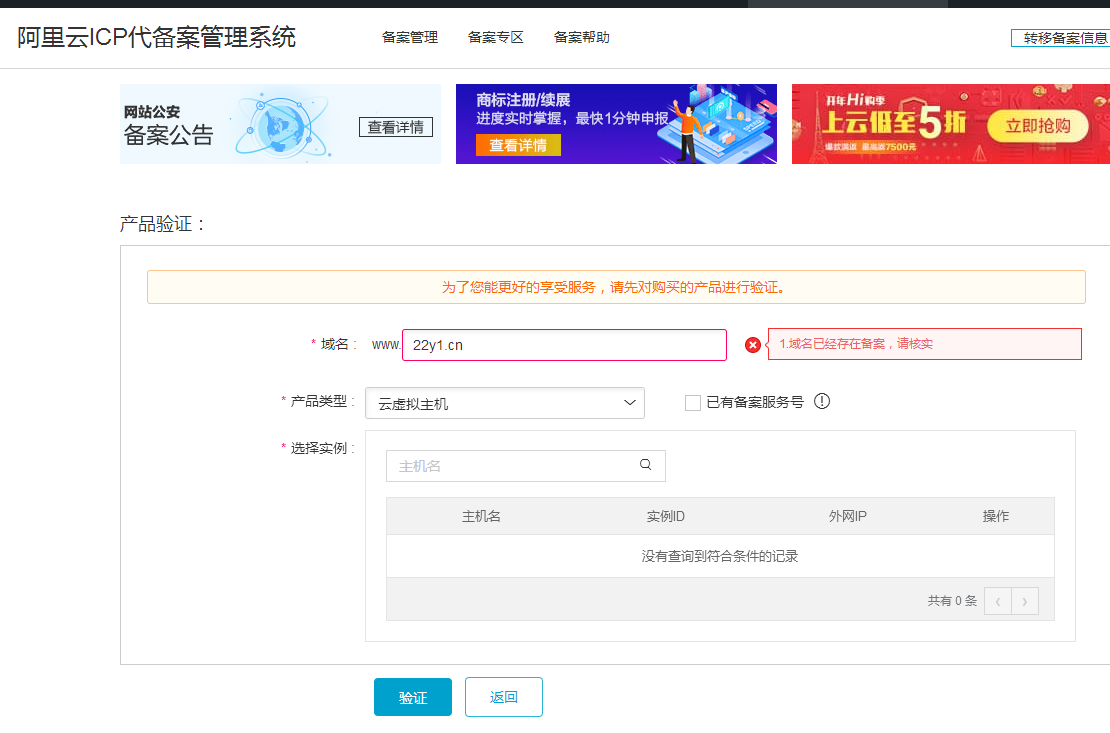The height and width of the screenshot is (733, 1110).
Task: Click the 主机名 column header
Action: (x=481, y=516)
